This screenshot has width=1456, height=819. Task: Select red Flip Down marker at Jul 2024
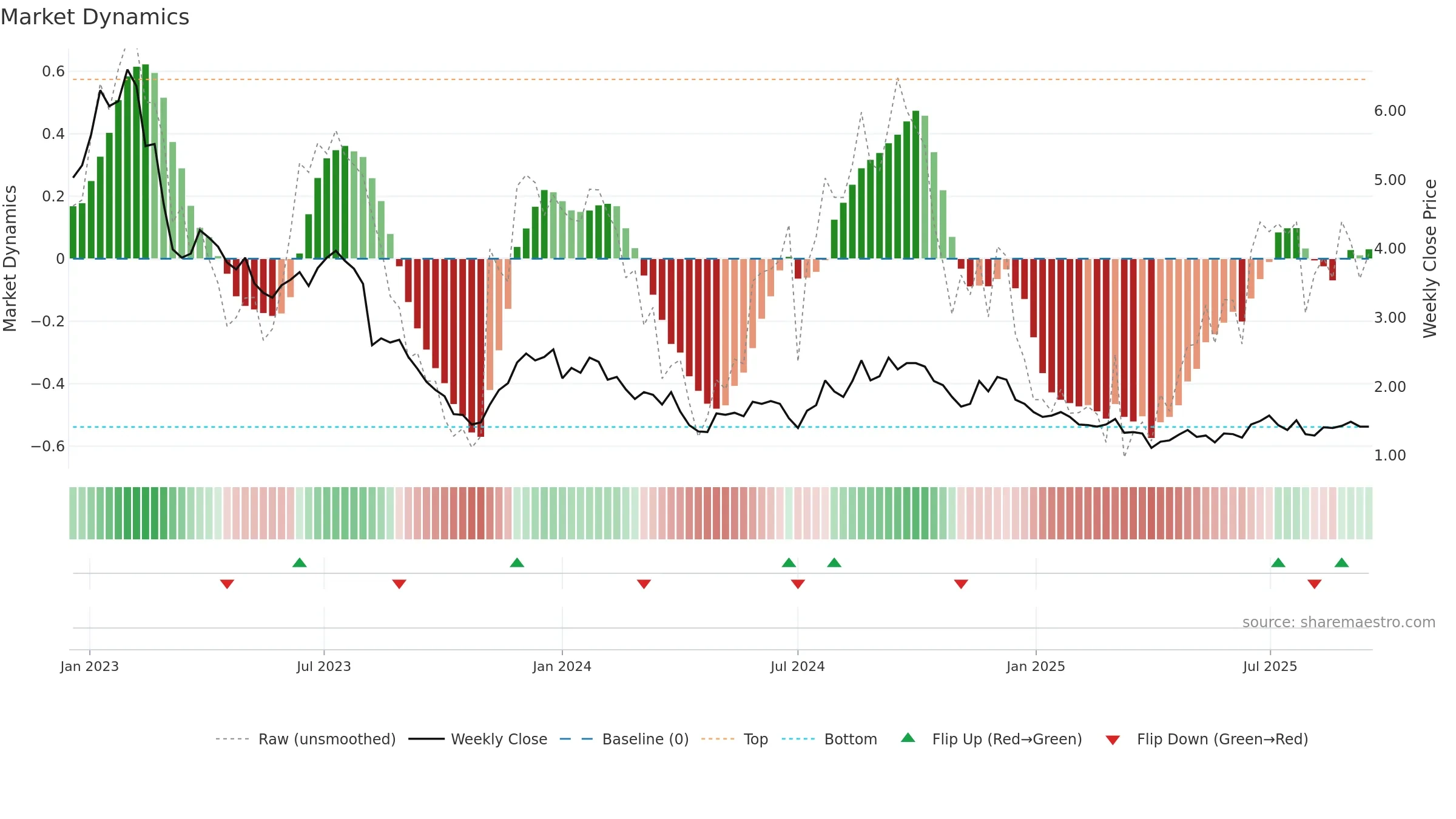(798, 584)
